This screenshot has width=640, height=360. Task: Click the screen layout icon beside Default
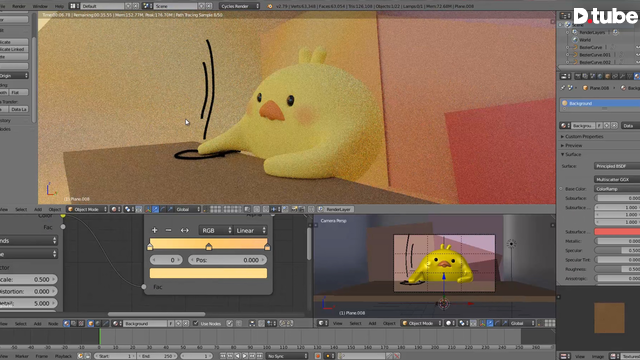click(74, 6)
